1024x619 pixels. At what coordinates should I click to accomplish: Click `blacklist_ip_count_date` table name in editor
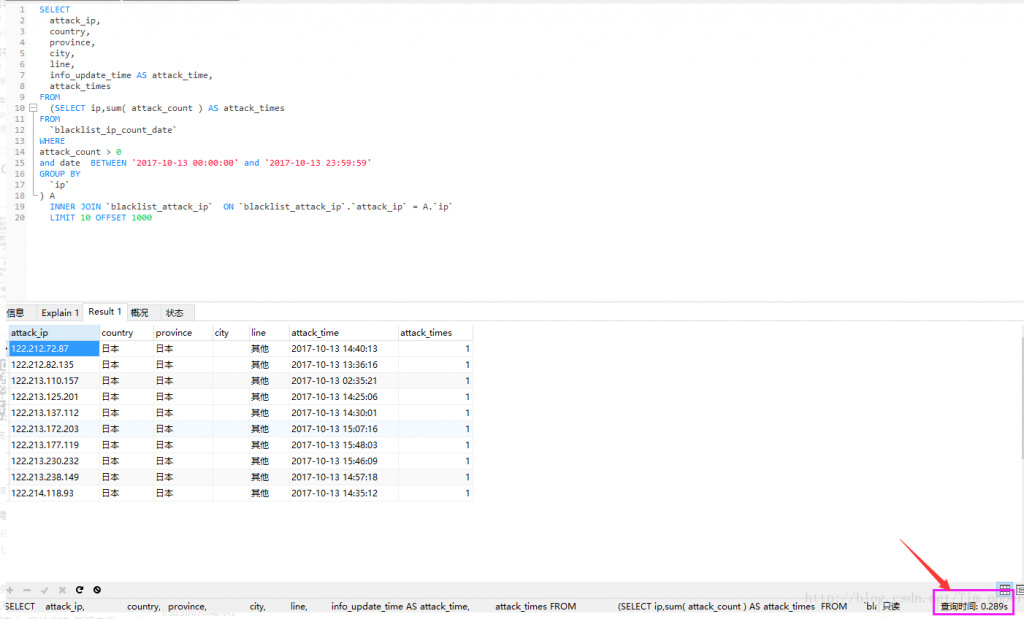click(x=113, y=130)
